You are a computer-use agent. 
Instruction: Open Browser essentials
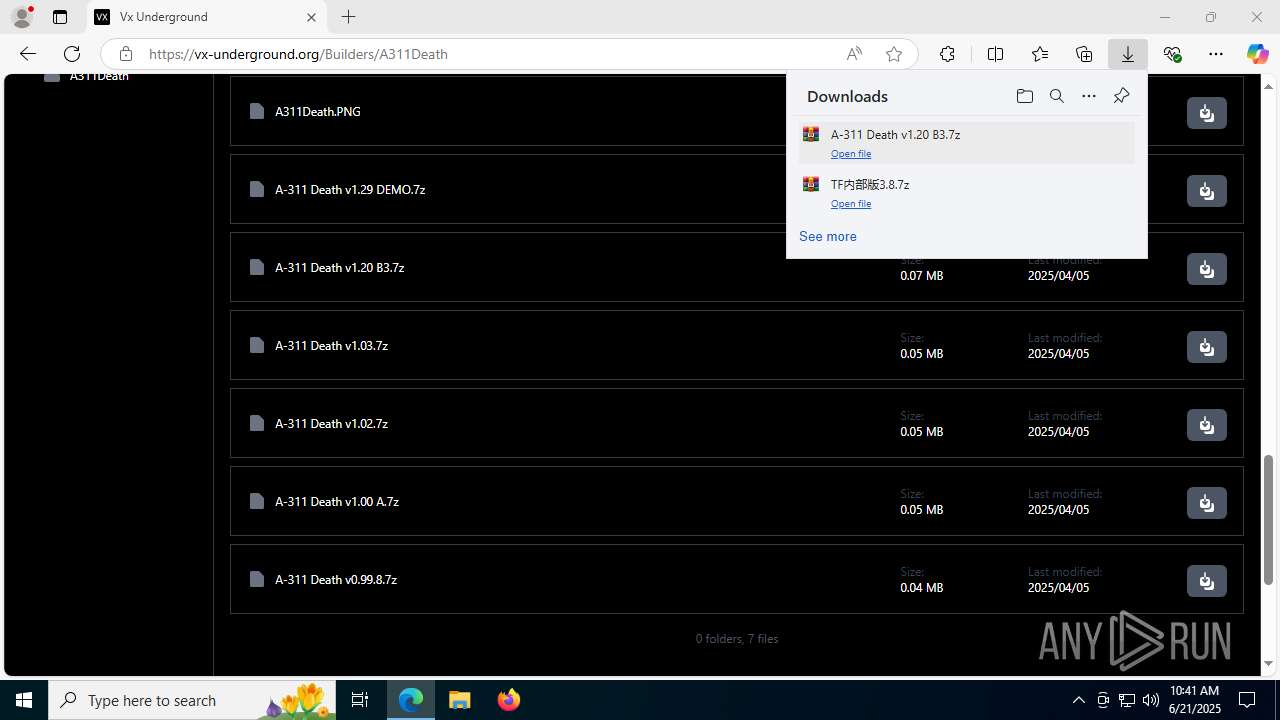pyautogui.click(x=1172, y=54)
